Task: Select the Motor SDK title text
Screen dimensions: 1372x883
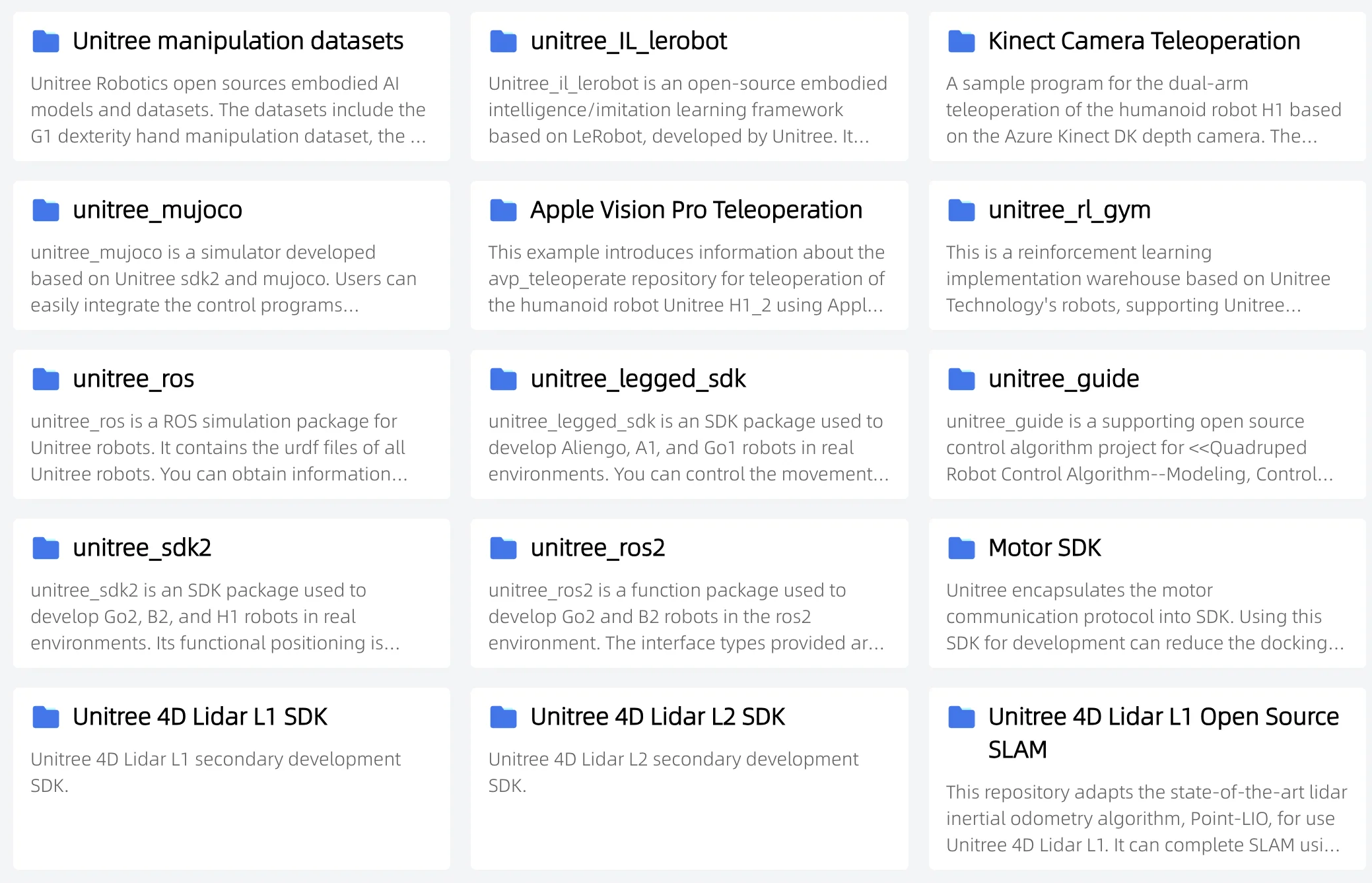Action: [1043, 548]
